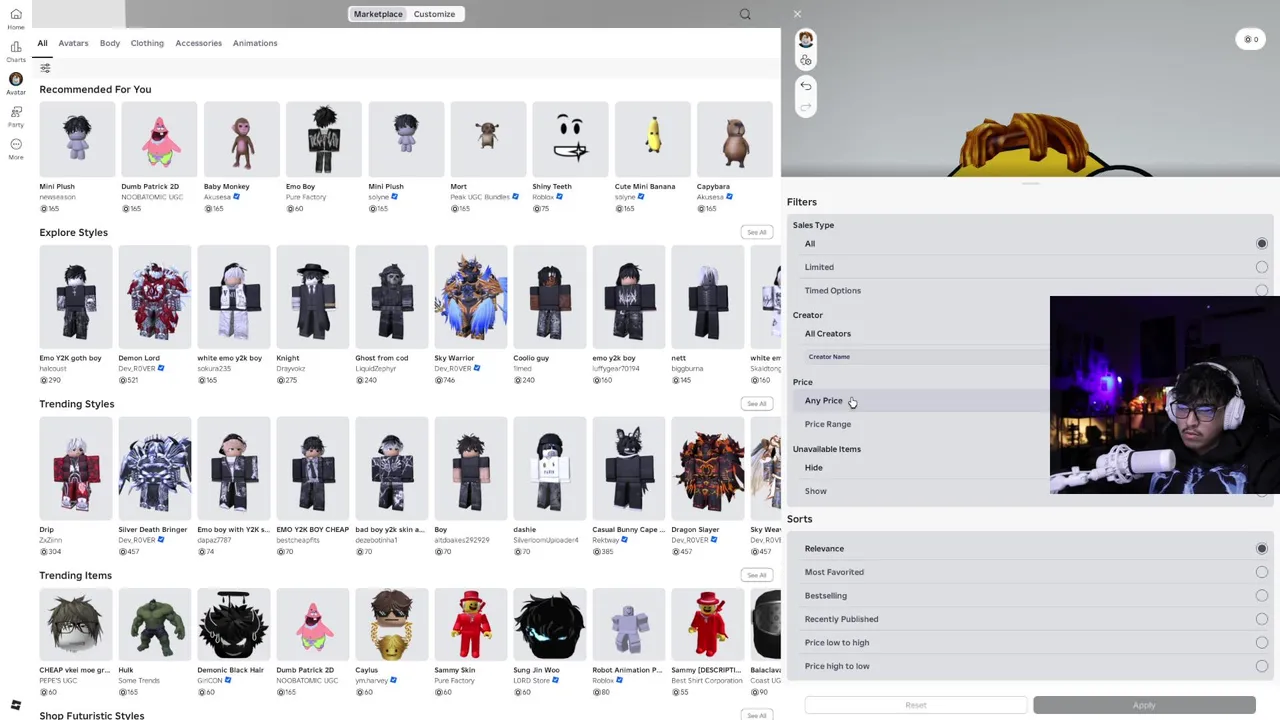Image resolution: width=1280 pixels, height=720 pixels.
Task: Open the Baby Monkey recommended item
Action: pos(241,139)
